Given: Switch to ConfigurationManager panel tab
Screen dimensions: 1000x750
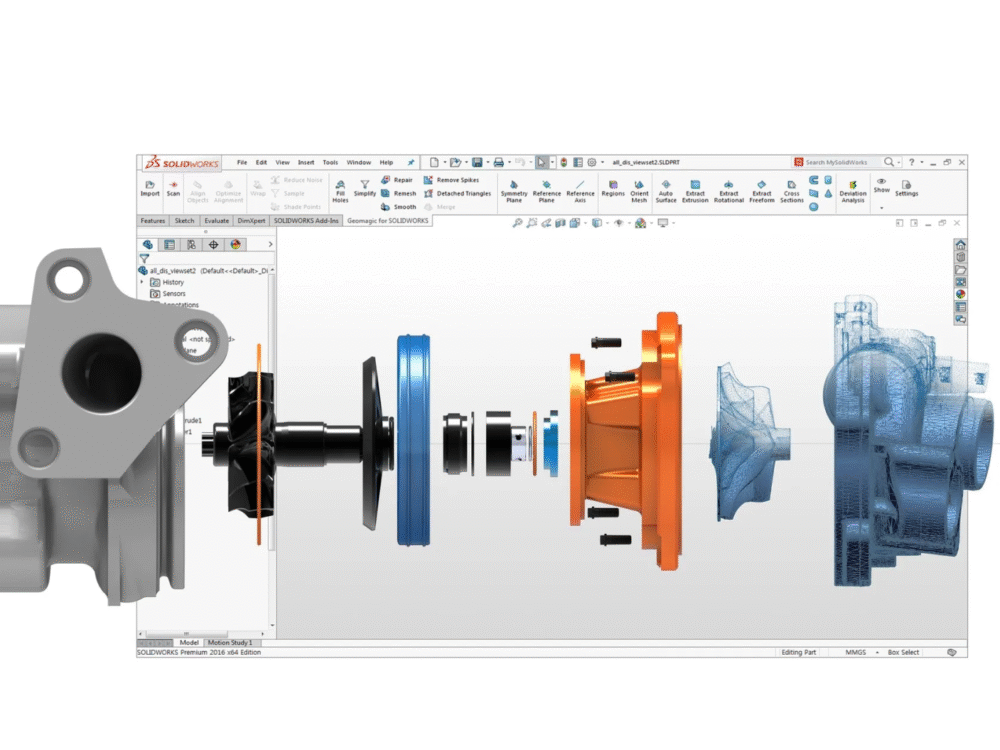Looking at the screenshot, I should pyautogui.click(x=191, y=244).
